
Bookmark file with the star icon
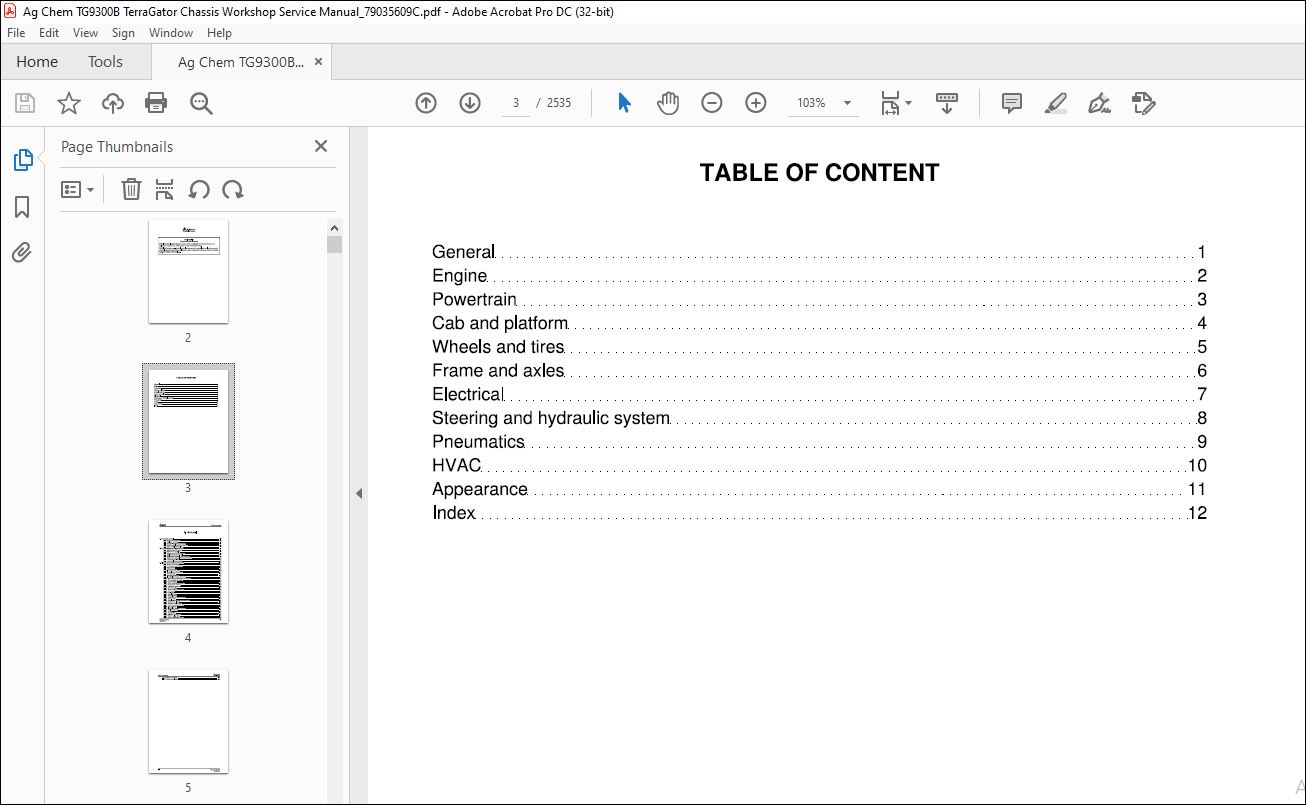[68, 103]
